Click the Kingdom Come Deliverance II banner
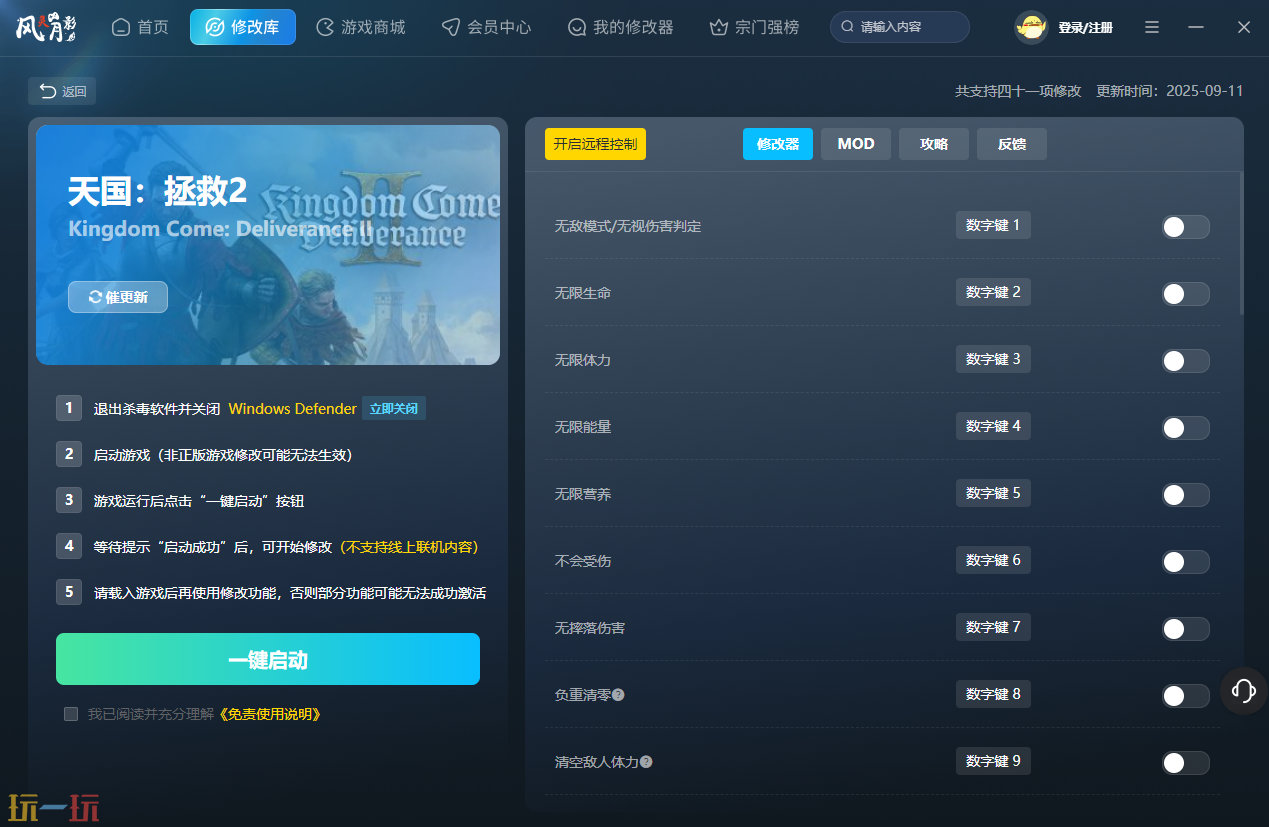1269x827 pixels. [268, 245]
